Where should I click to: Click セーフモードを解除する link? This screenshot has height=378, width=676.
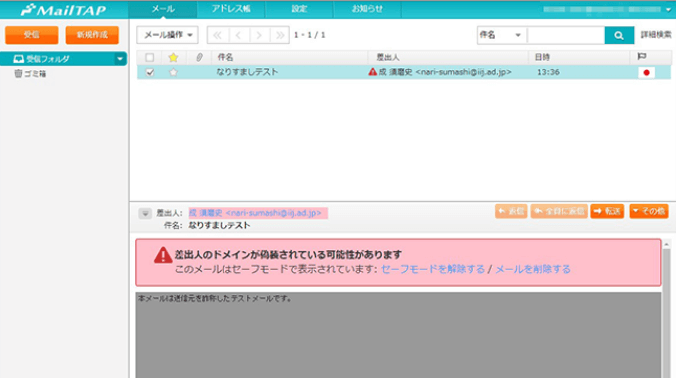click(433, 269)
